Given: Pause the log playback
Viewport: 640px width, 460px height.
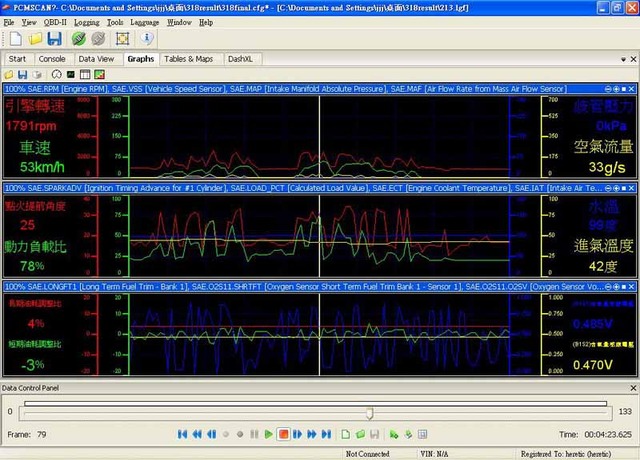Looking at the screenshot, I should (x=254, y=434).
